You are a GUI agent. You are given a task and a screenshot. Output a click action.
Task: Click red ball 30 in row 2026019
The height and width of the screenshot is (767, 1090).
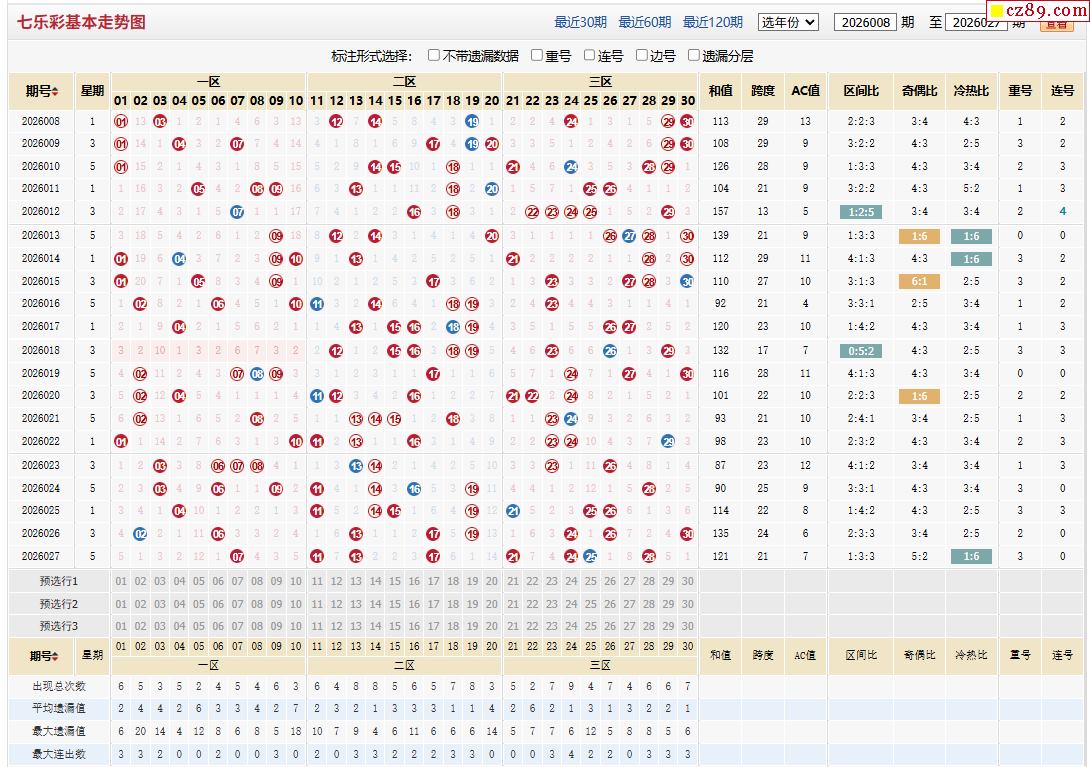(687, 373)
